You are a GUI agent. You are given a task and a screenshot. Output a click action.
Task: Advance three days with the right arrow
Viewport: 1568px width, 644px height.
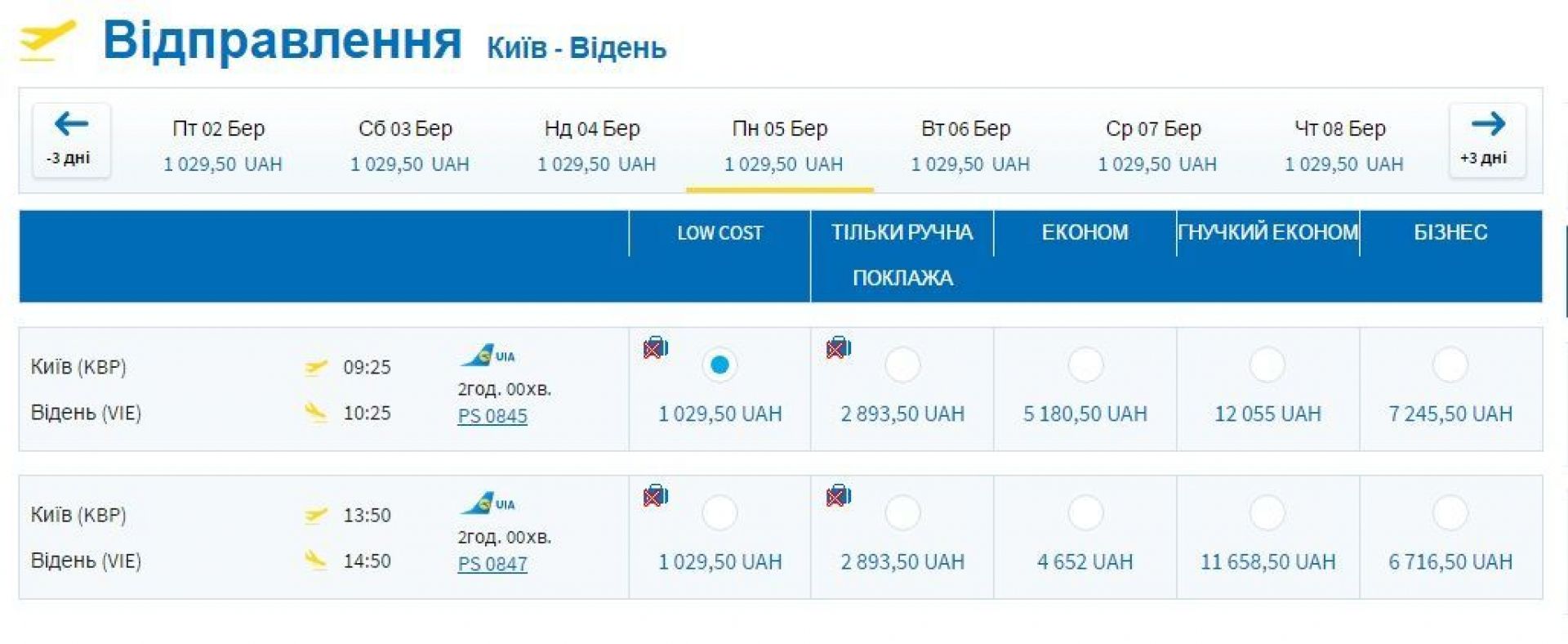tap(1486, 140)
